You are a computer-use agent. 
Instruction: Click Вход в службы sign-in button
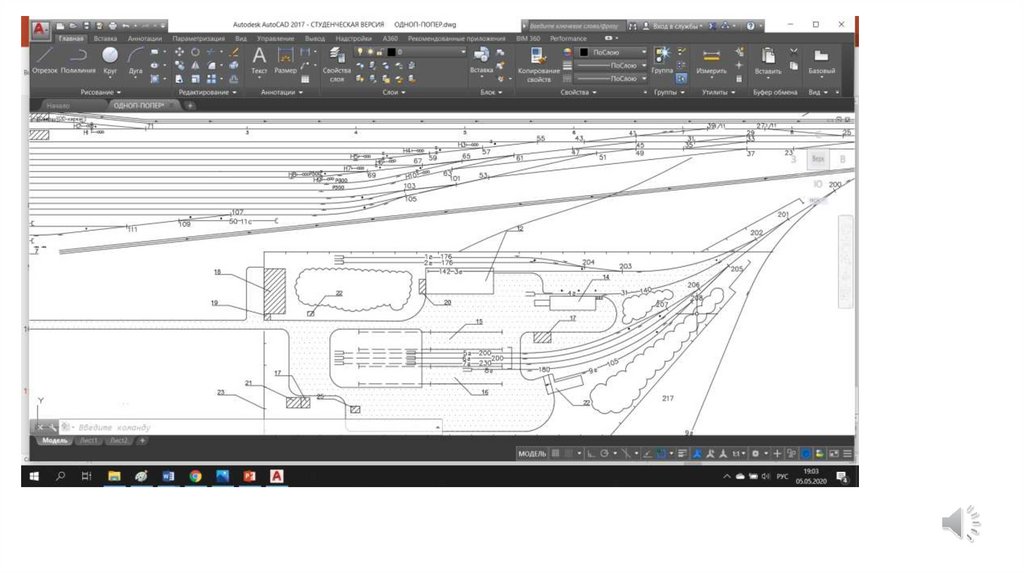[x=677, y=25]
